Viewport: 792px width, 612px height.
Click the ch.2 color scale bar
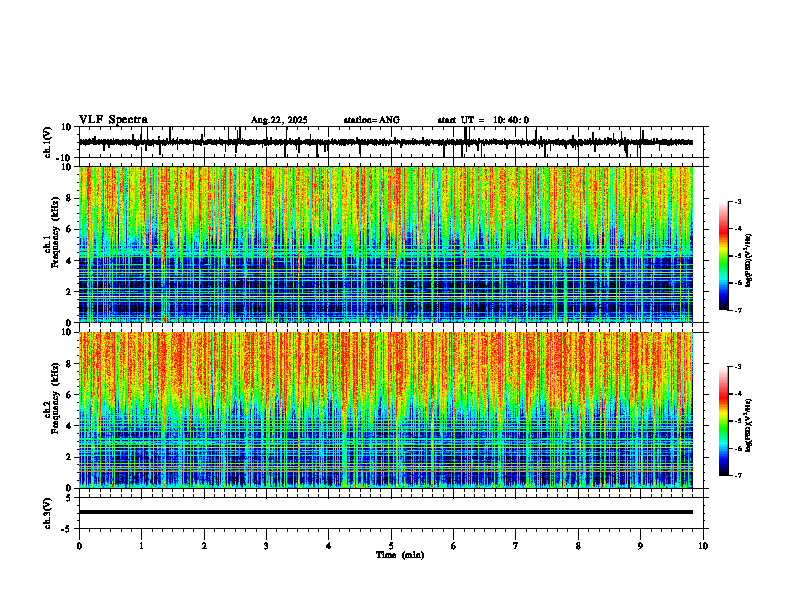[x=723, y=421]
